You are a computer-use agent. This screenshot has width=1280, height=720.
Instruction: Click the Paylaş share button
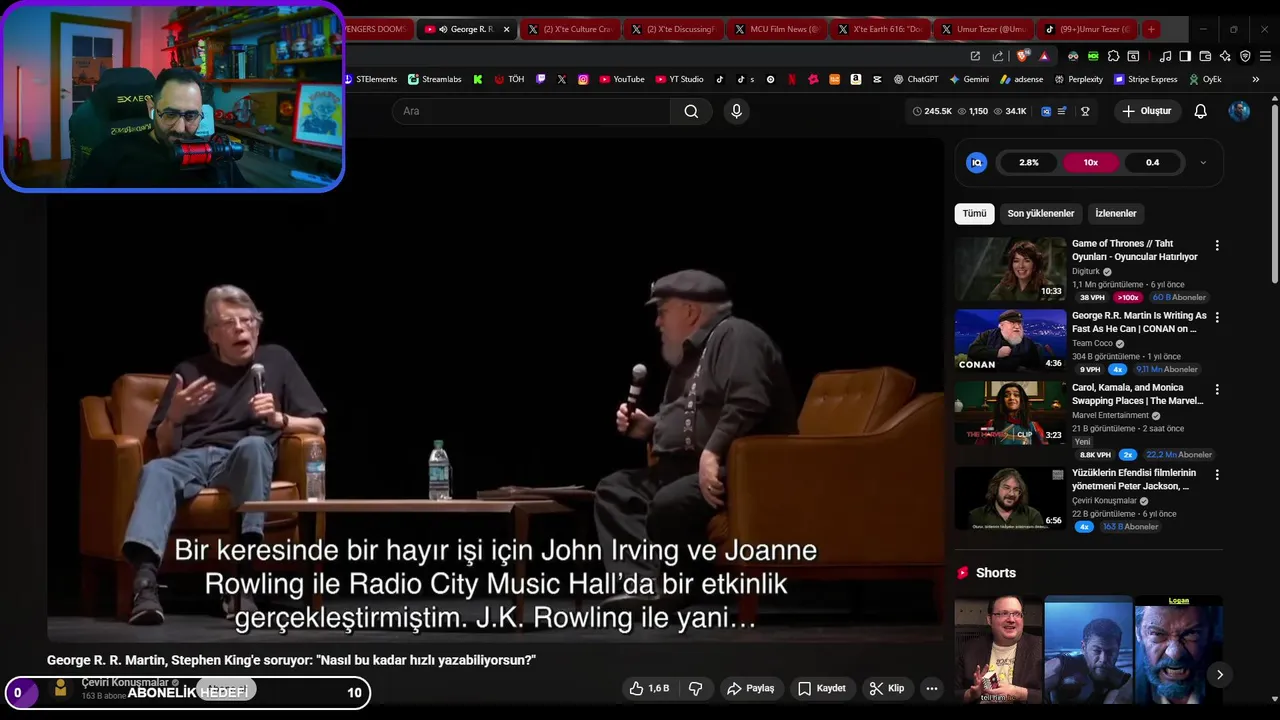[x=751, y=688]
